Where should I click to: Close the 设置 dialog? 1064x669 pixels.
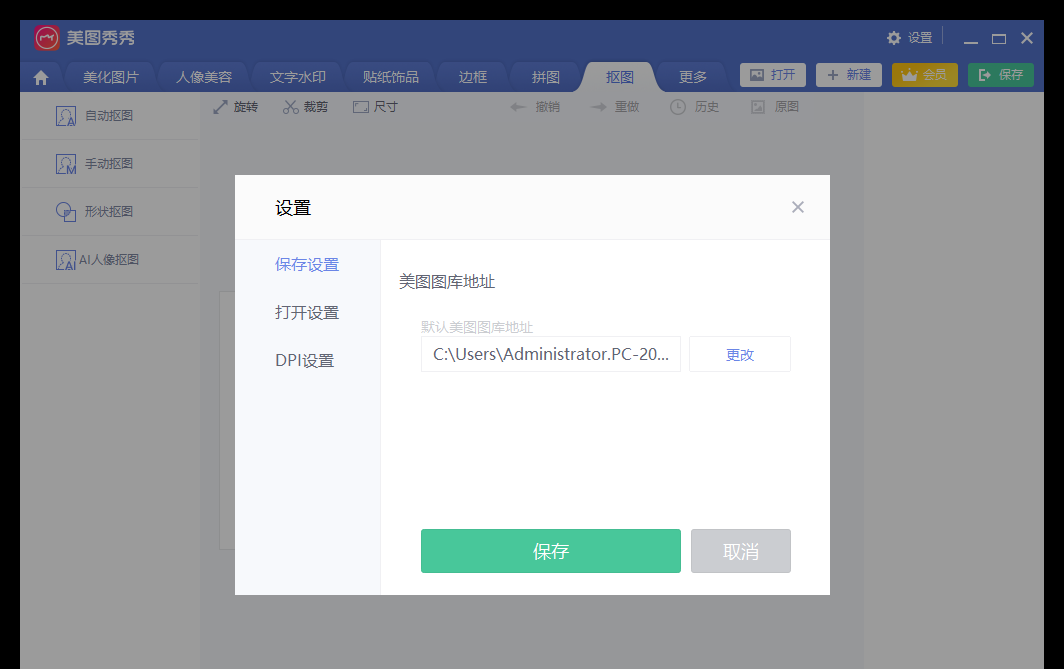click(x=798, y=208)
